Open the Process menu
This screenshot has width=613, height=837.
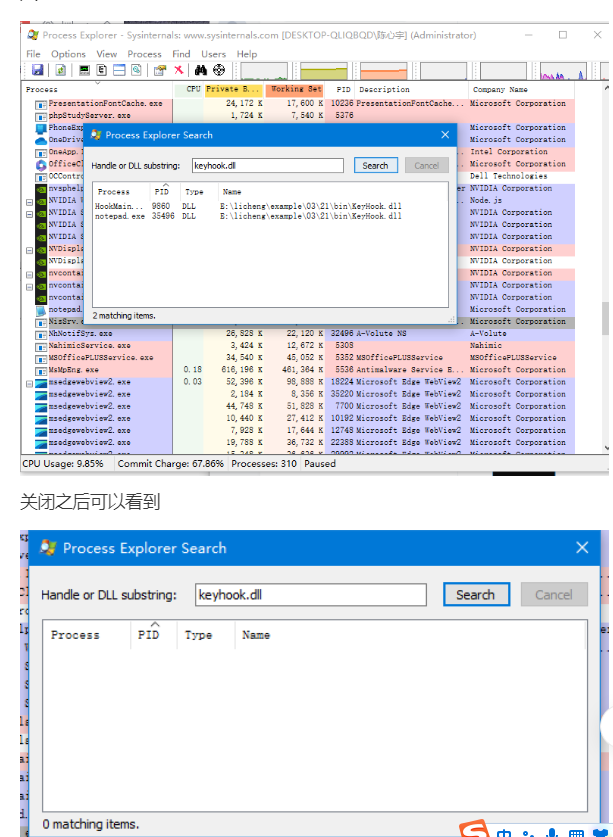(x=144, y=54)
